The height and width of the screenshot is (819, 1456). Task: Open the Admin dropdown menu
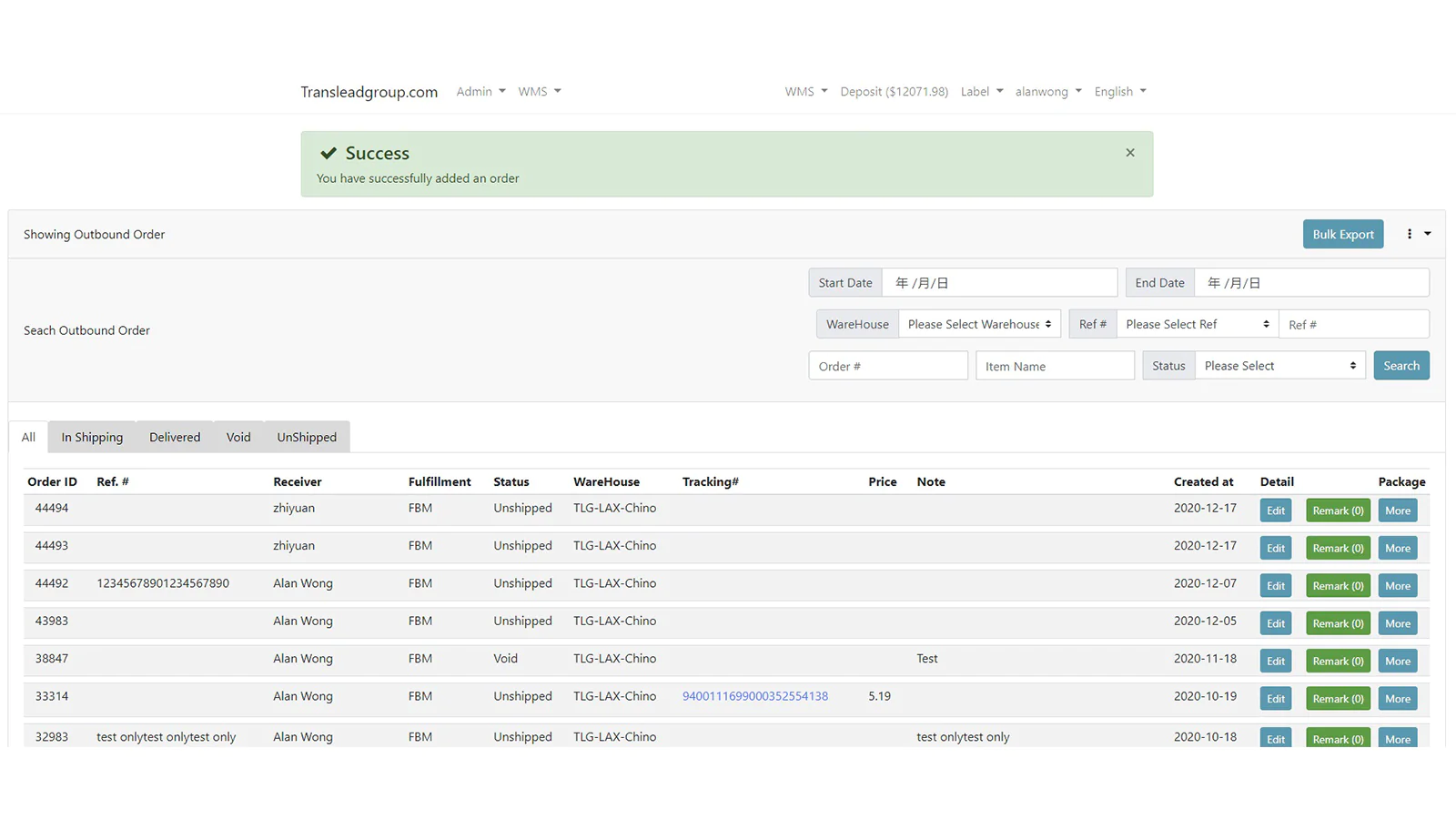(480, 91)
